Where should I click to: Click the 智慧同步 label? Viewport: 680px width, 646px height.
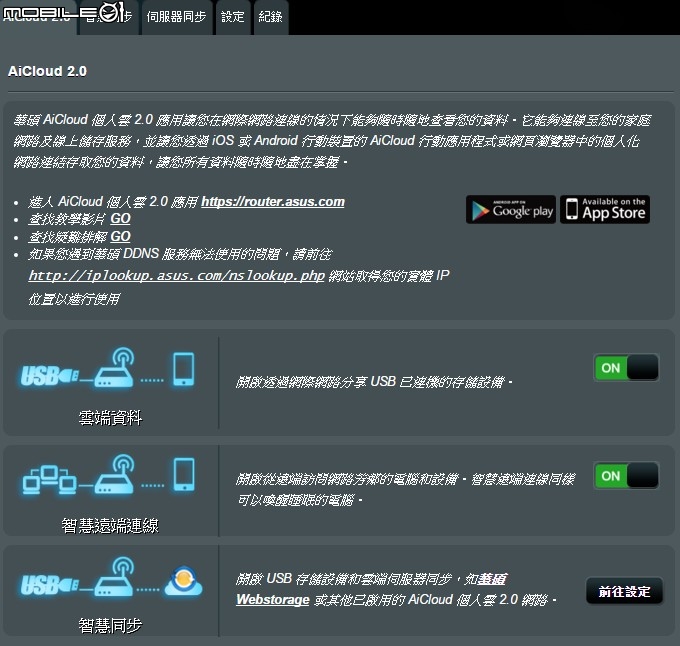click(x=110, y=626)
